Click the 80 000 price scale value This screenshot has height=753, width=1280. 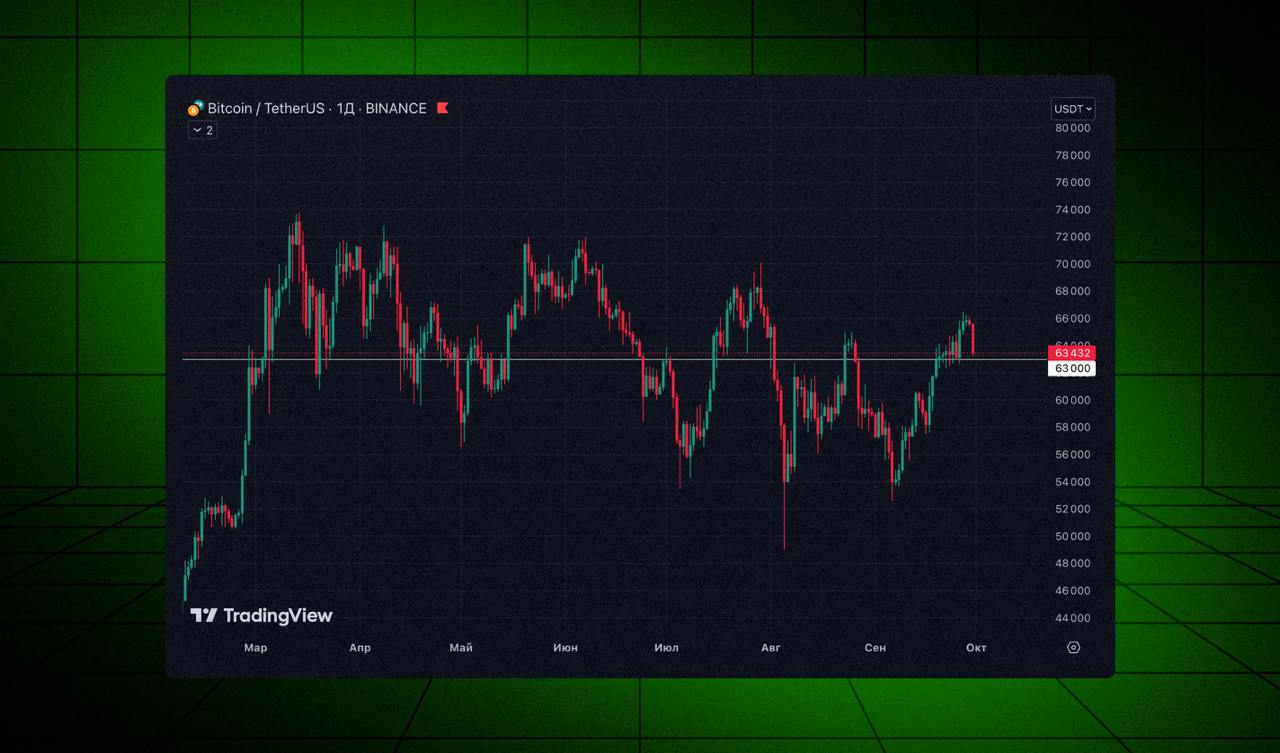coord(1073,128)
